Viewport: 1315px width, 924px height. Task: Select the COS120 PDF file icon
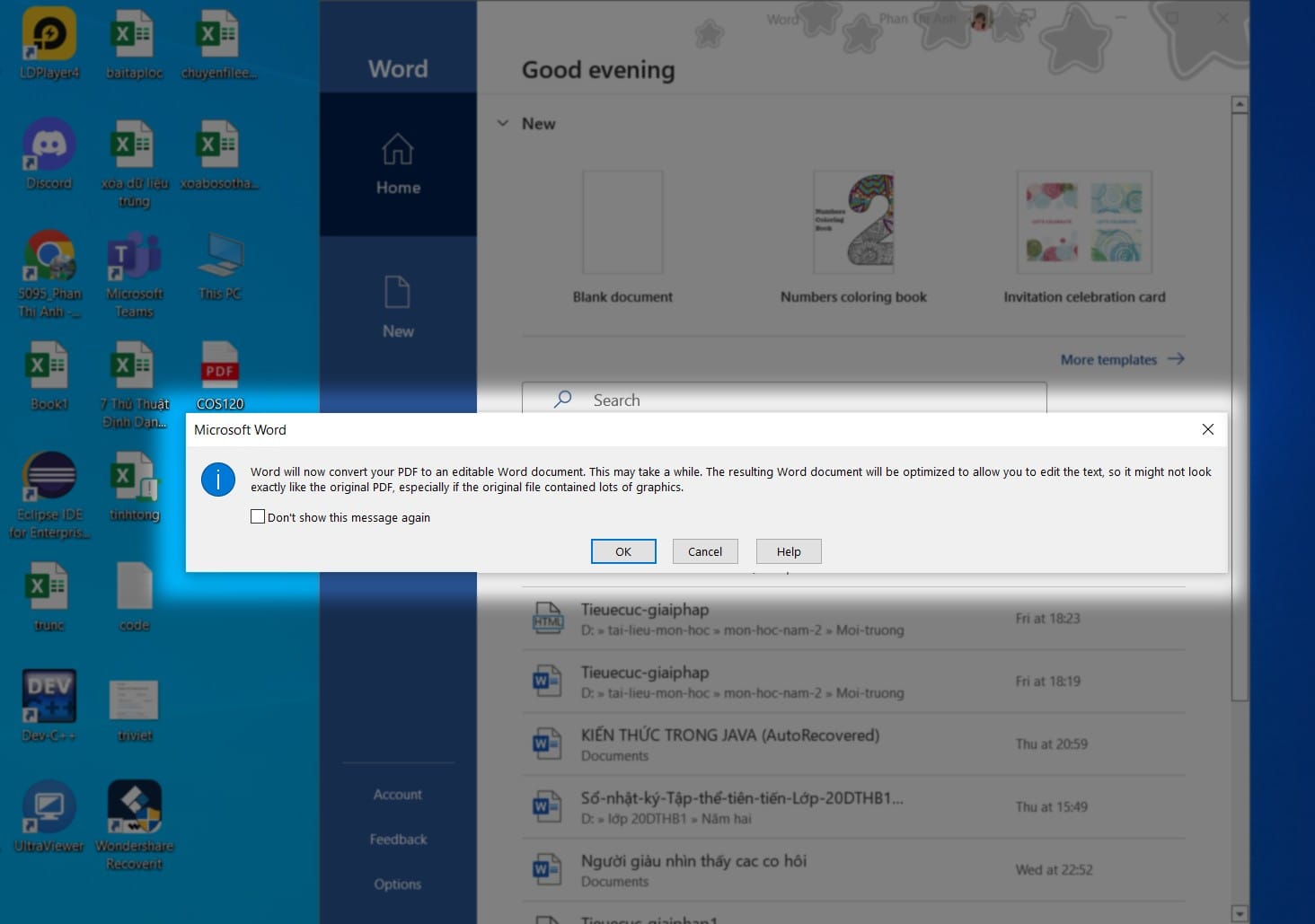[x=219, y=375]
